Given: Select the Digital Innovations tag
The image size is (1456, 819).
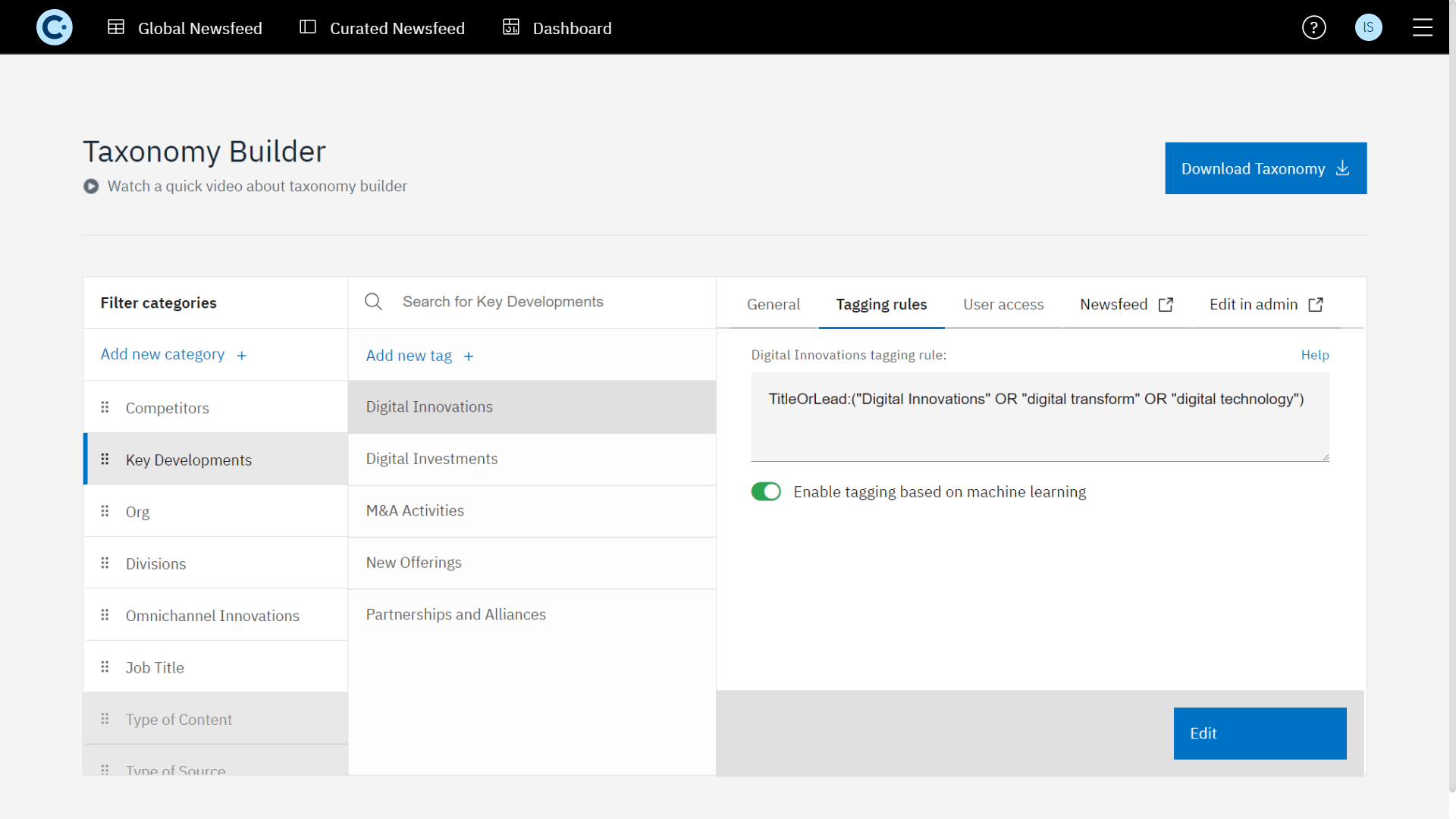Looking at the screenshot, I should [532, 407].
